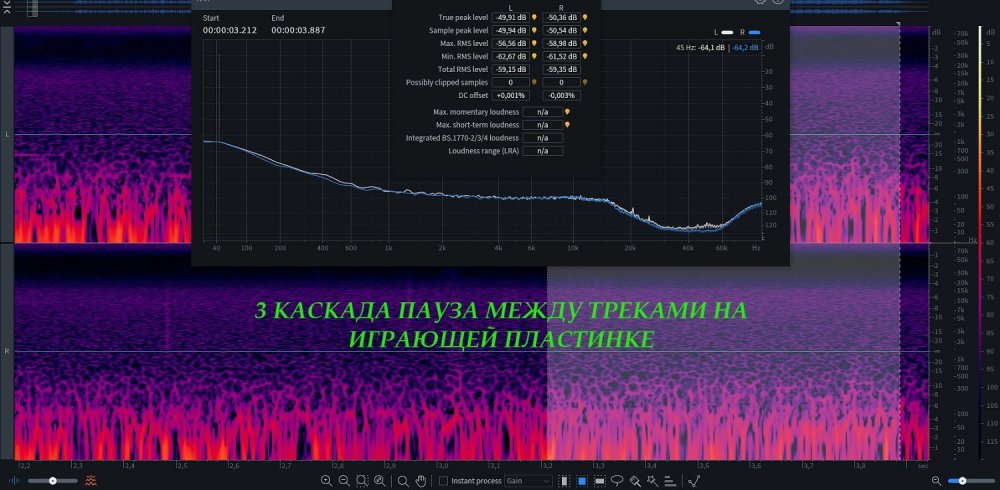
Task: Reset zoom to full view
Action: pyautogui.click(x=380, y=481)
